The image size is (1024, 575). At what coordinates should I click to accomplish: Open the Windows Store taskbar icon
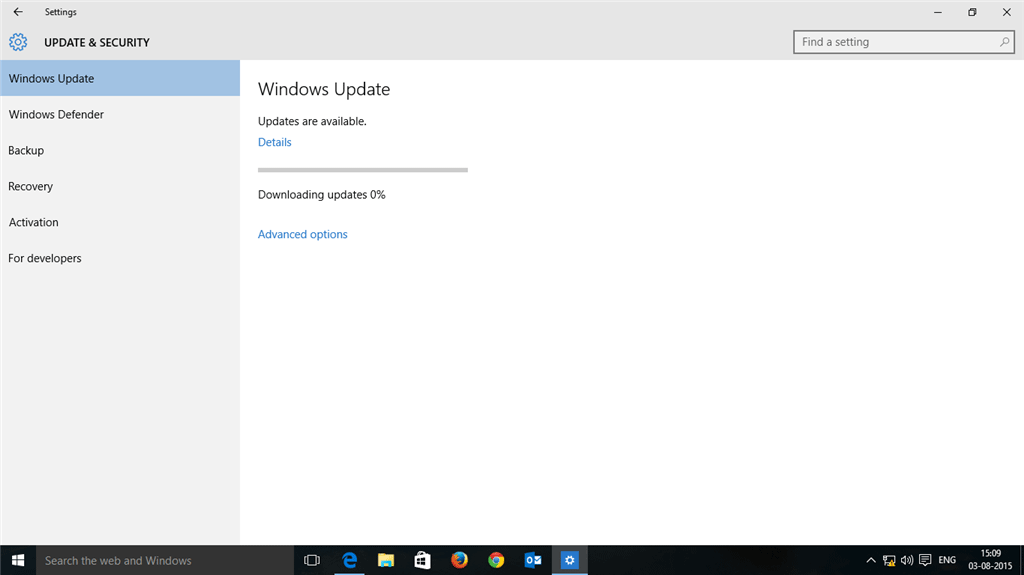[x=423, y=561]
